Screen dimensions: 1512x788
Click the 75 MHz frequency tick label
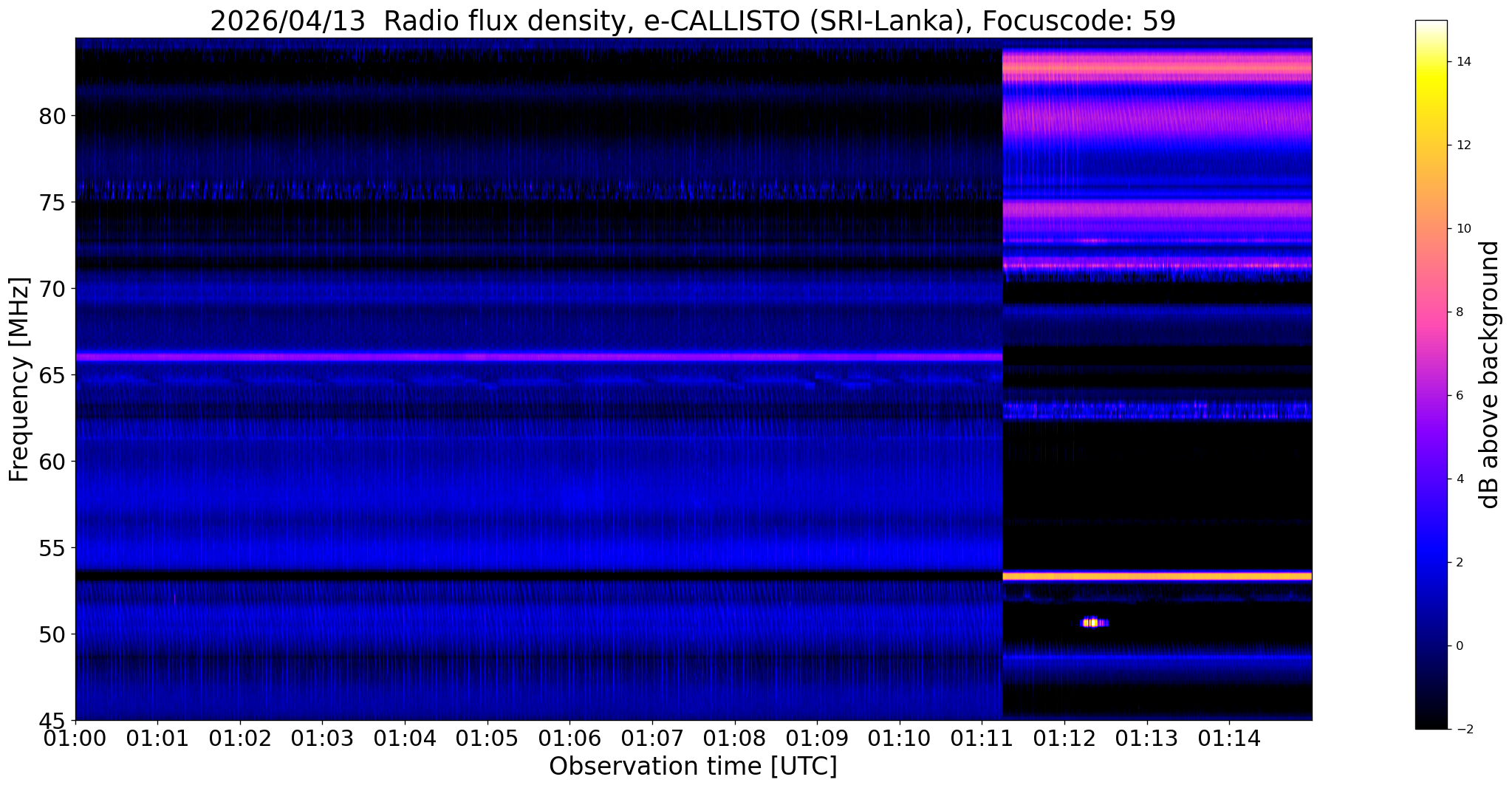click(x=52, y=202)
